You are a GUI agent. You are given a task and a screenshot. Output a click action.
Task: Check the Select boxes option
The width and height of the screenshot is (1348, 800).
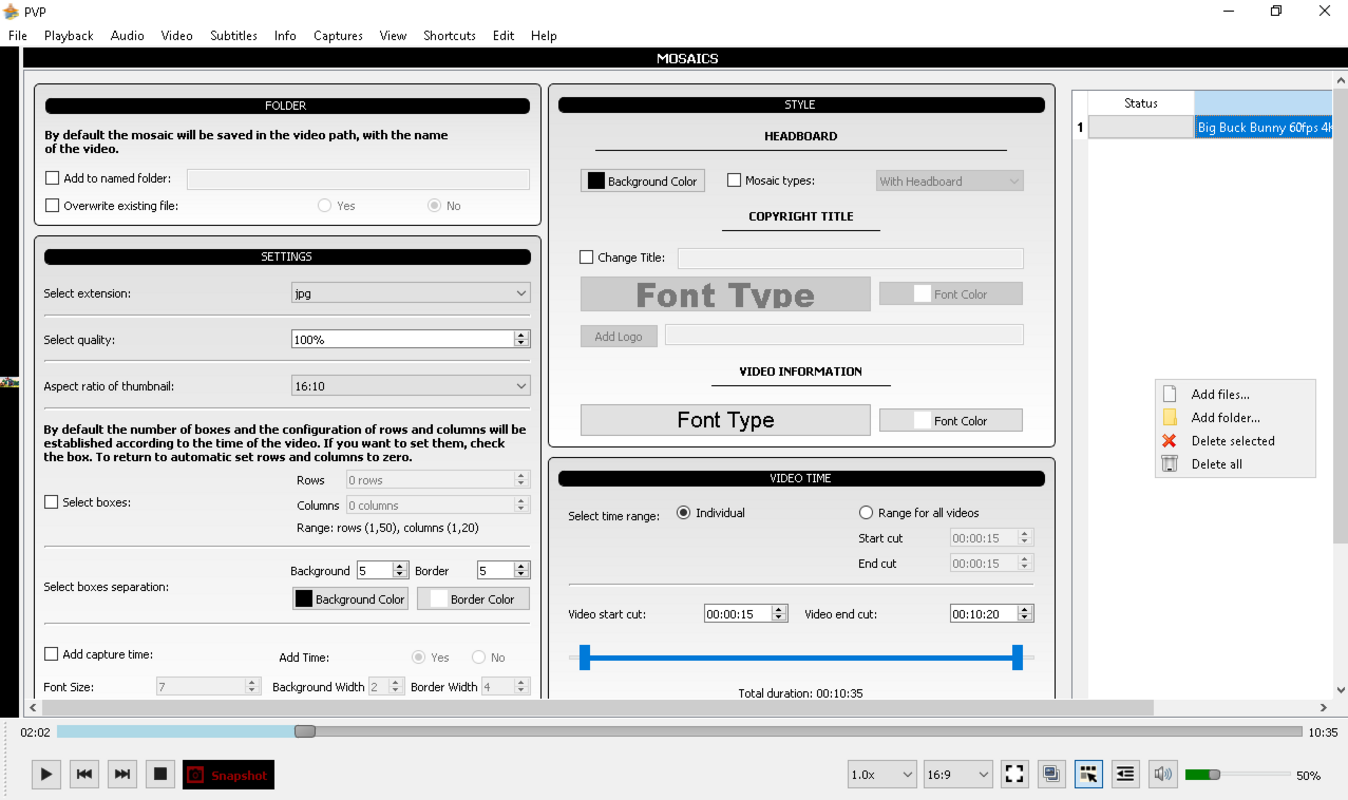pos(51,502)
